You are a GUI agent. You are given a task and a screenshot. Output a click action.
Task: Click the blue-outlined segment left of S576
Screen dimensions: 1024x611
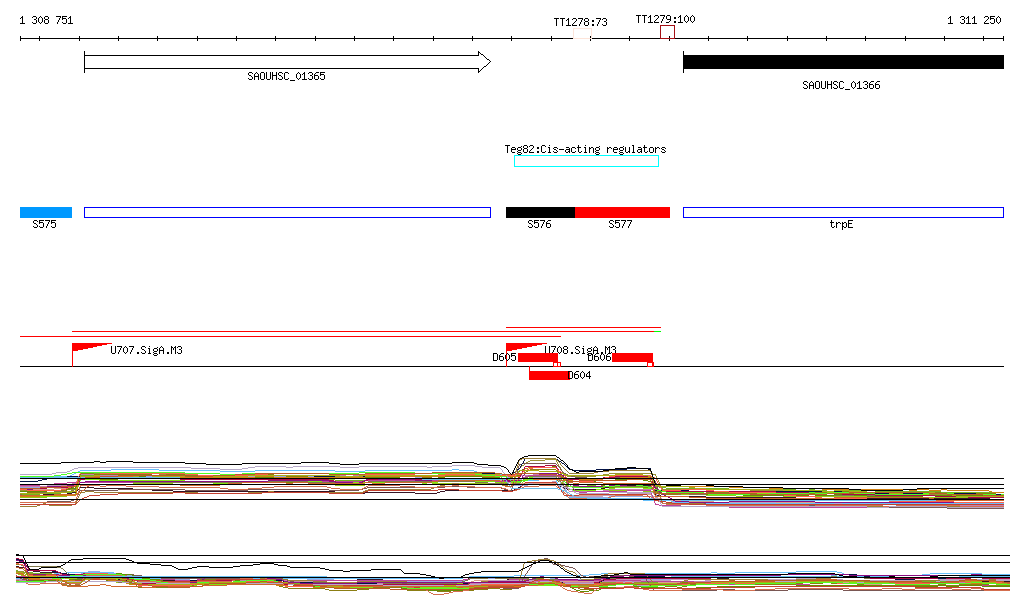click(x=287, y=212)
